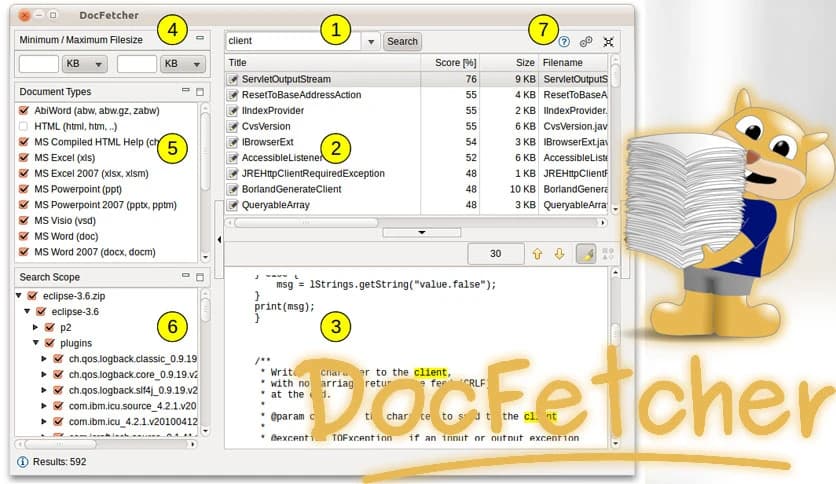Expand com.ibm.icu.source_4.2.1 node
The height and width of the screenshot is (484, 836).
click(x=44, y=406)
